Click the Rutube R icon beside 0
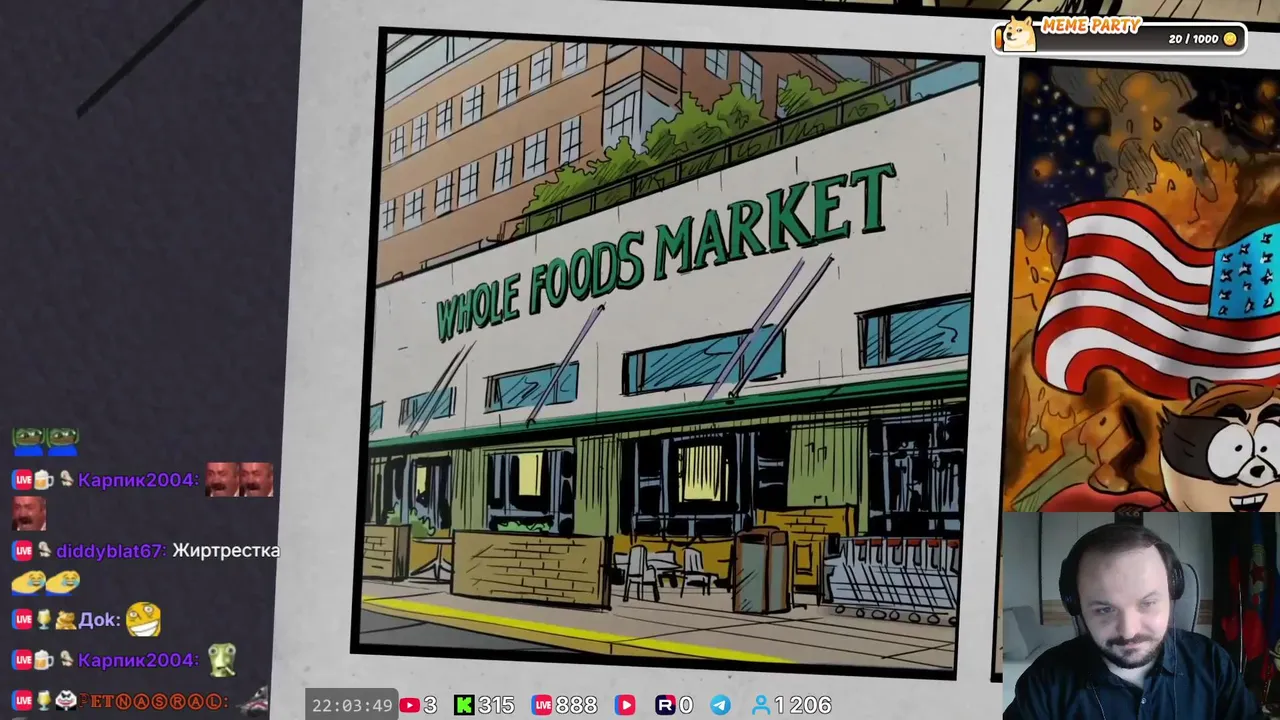Viewport: 1280px width, 720px height. (665, 705)
